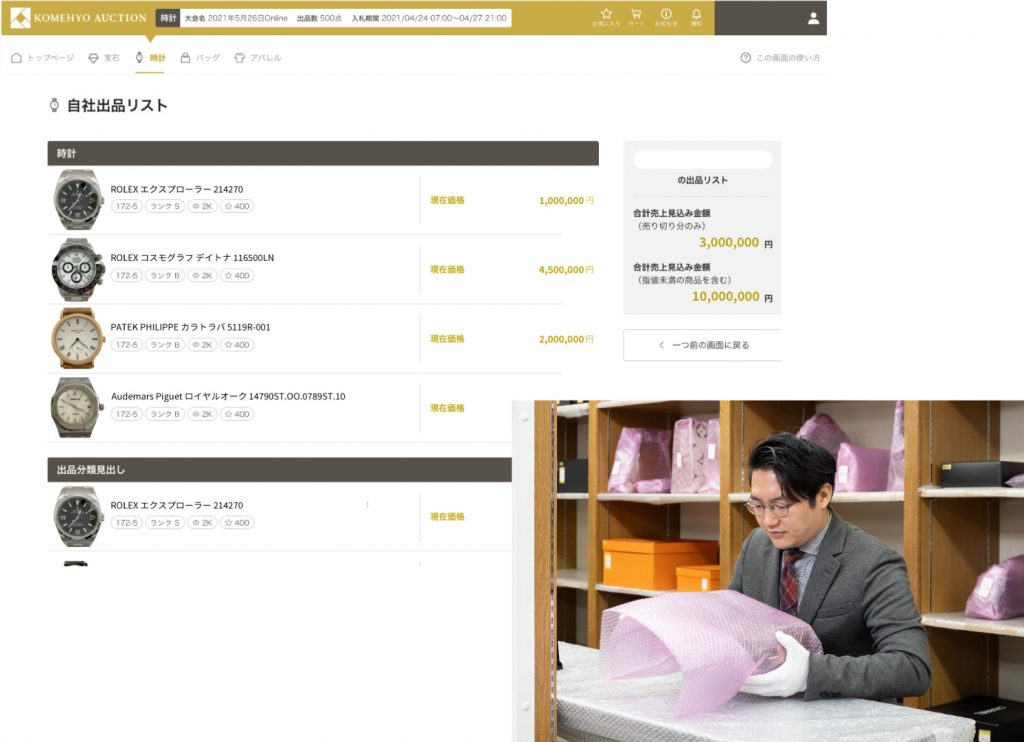The image size is (1024, 742).
Task: Click favorites star 400 tag on Audemars Piguet row
Action: [x=237, y=414]
